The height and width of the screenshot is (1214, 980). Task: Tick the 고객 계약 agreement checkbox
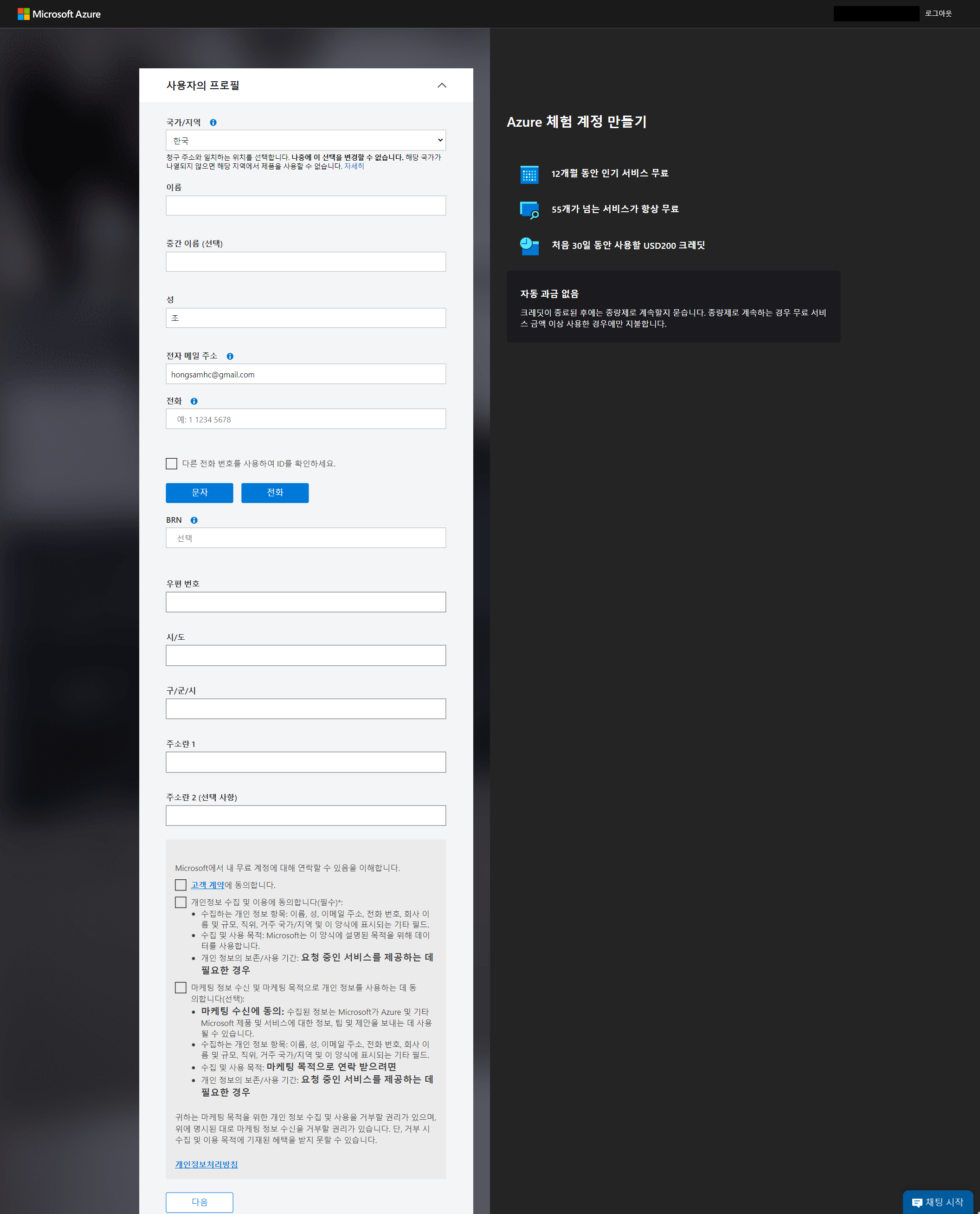tap(181, 885)
